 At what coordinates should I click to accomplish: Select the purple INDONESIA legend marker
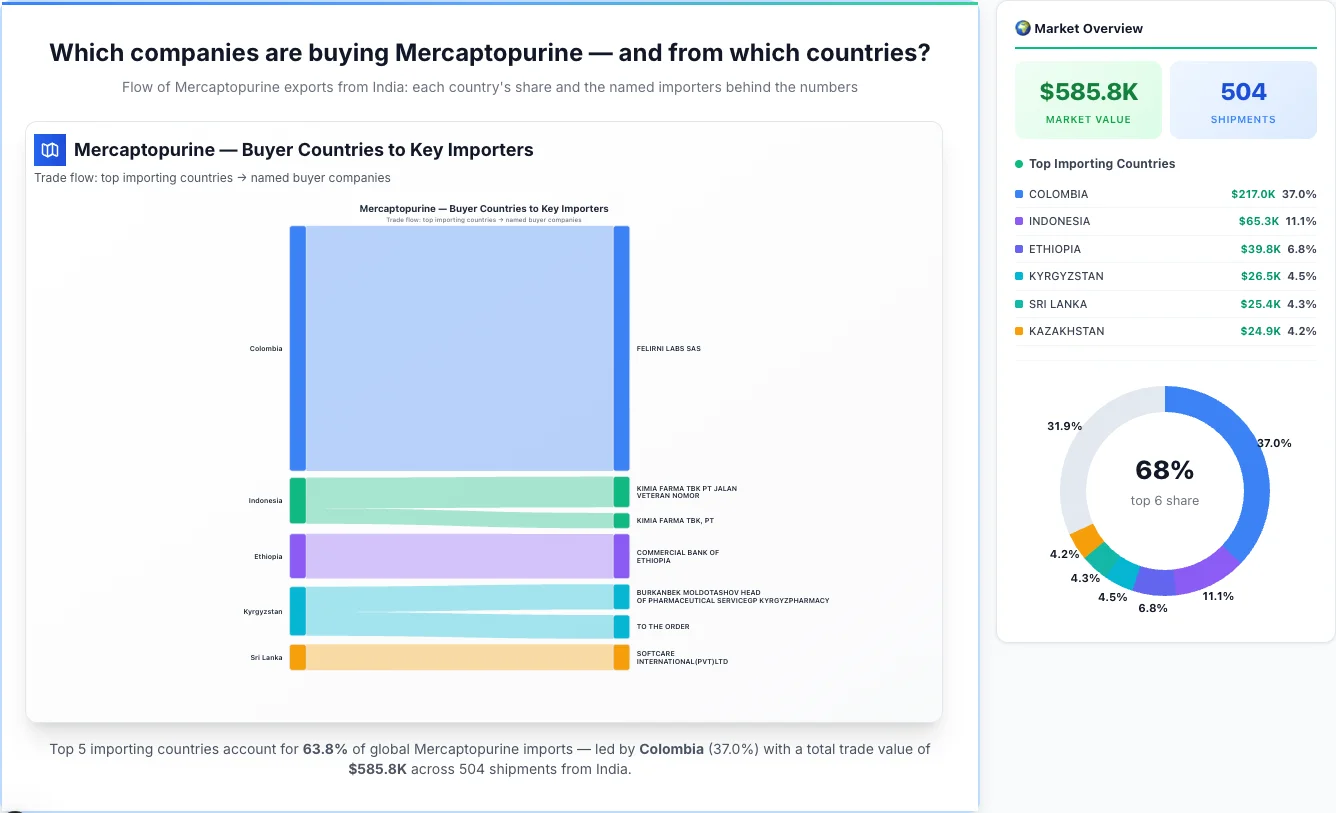pyautogui.click(x=1018, y=221)
